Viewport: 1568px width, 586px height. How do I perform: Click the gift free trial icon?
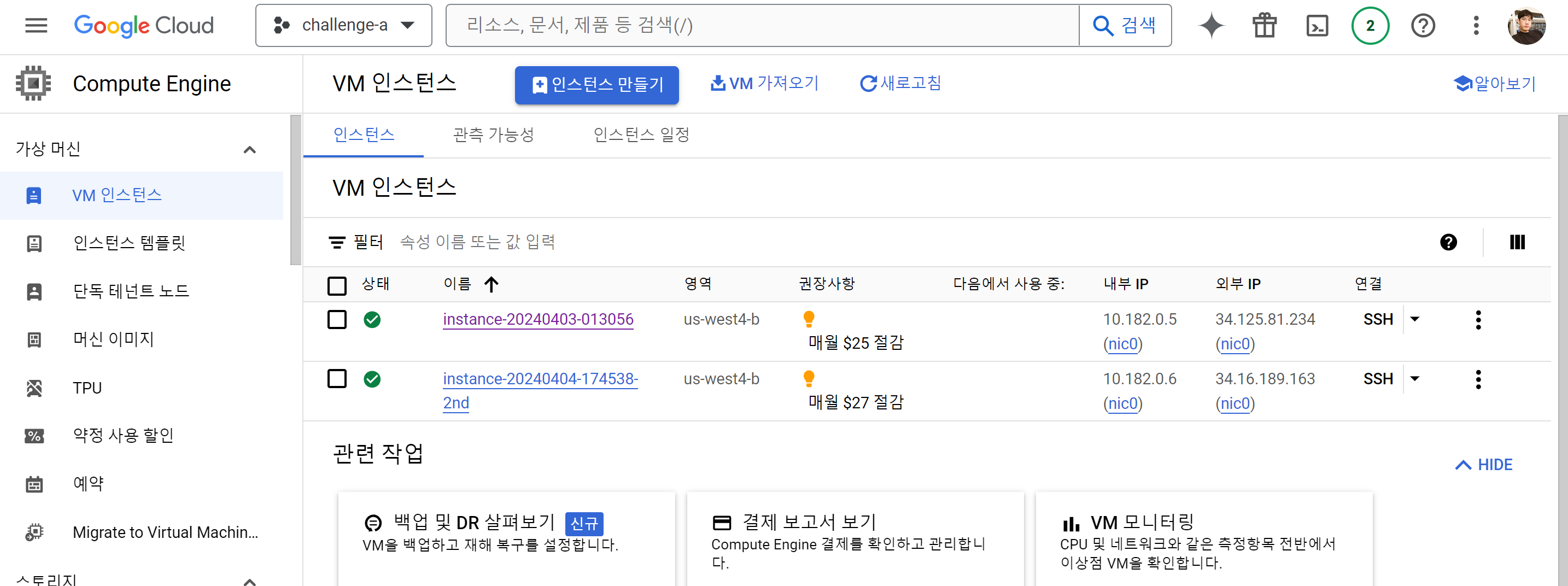[x=1264, y=26]
